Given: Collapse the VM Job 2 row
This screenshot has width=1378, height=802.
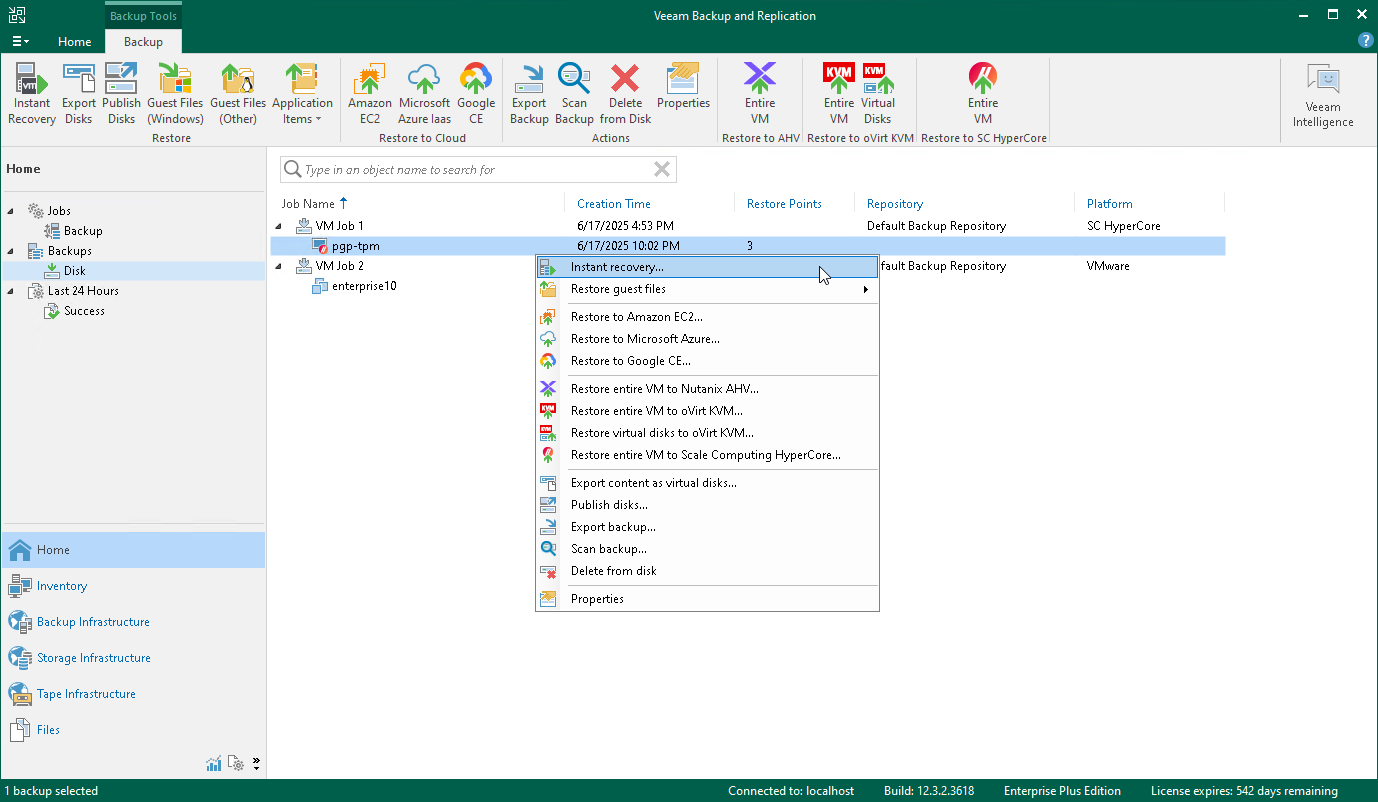Looking at the screenshot, I should coord(279,266).
